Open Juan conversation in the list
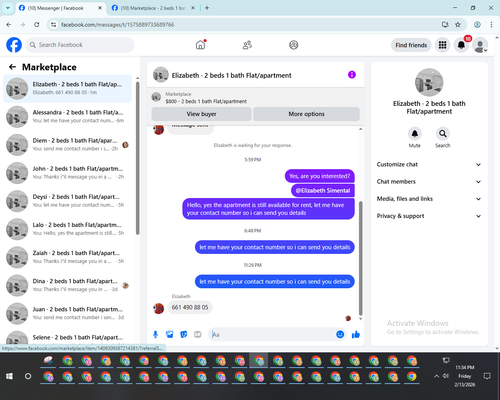The height and width of the screenshot is (400, 500). tap(67, 314)
